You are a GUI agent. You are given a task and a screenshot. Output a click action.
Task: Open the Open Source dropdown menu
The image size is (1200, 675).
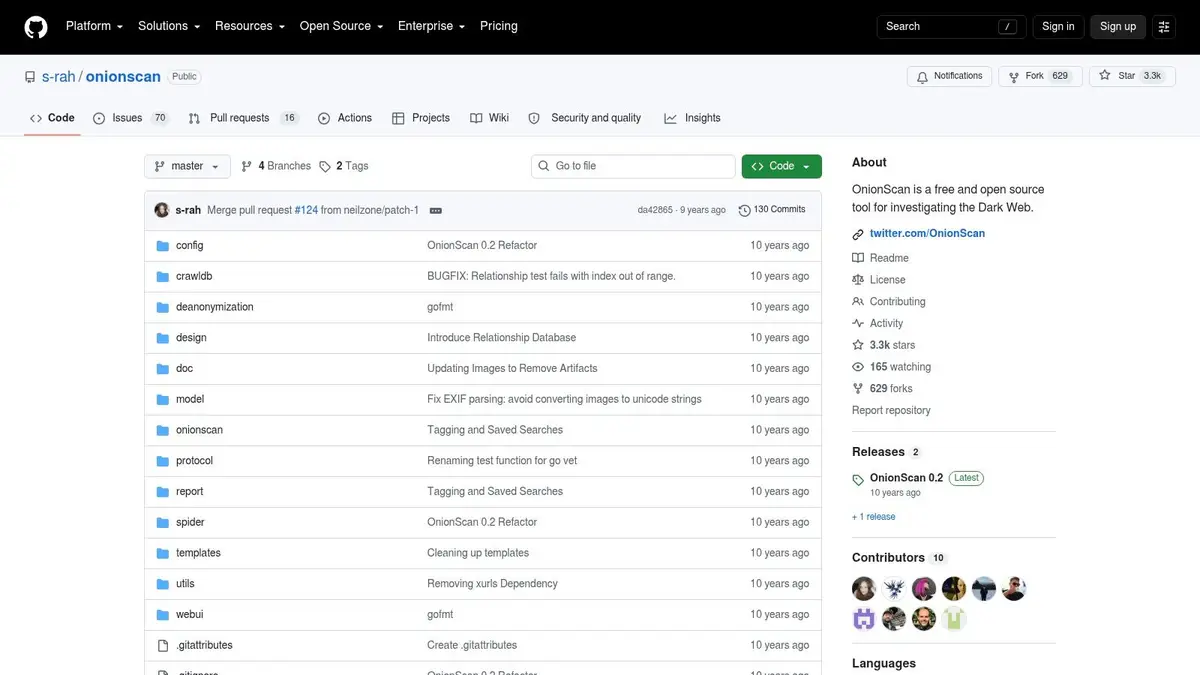[x=342, y=26]
